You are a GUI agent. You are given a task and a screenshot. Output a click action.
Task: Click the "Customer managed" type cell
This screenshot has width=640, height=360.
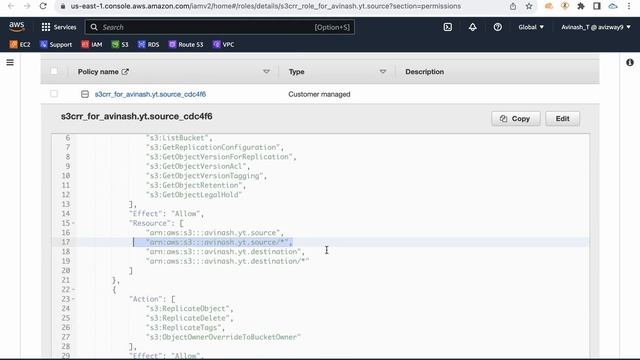click(319, 94)
